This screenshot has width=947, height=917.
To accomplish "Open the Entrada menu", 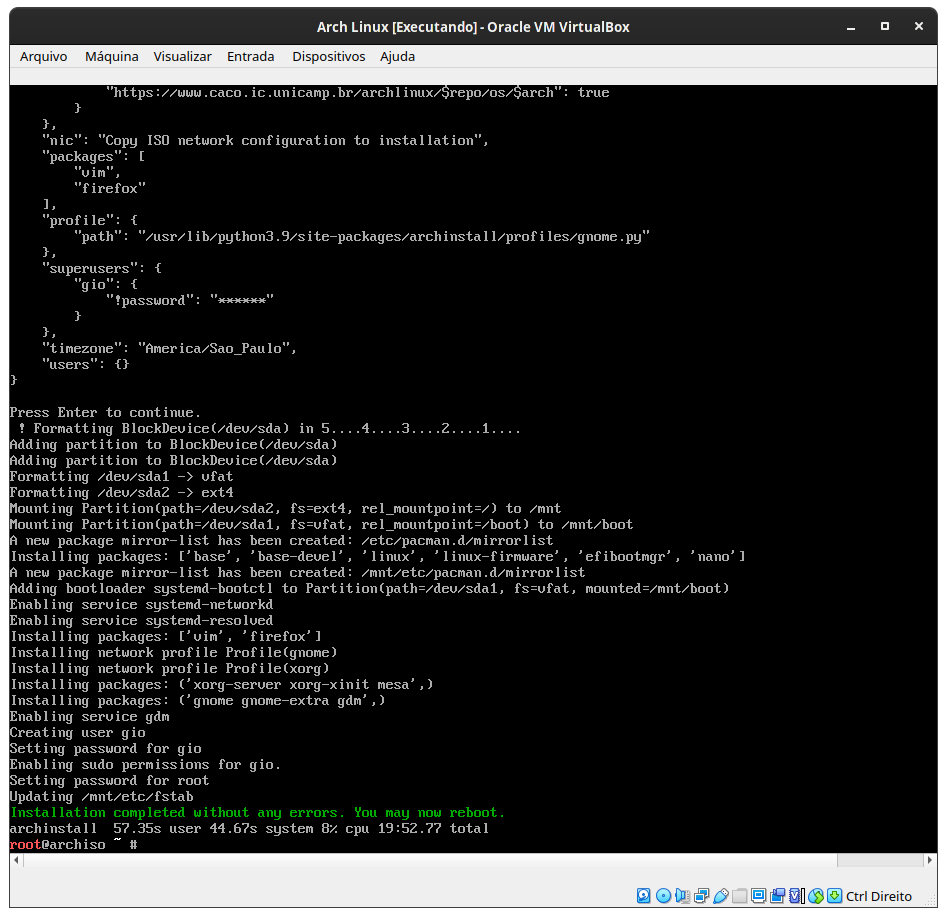I will (x=250, y=56).
